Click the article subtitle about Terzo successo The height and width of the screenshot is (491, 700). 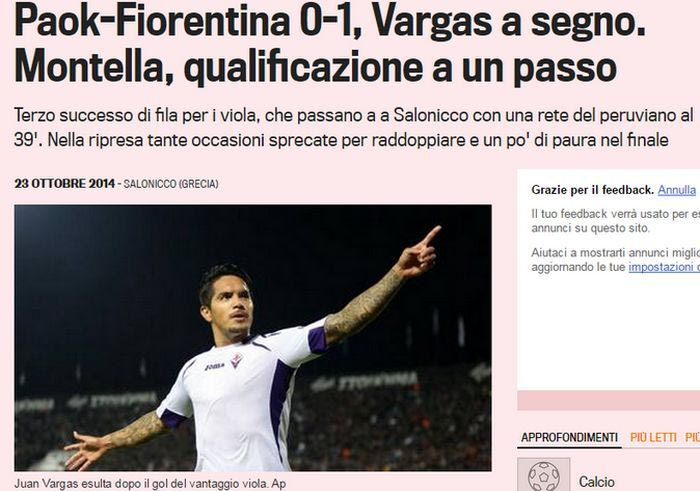[x=354, y=128]
